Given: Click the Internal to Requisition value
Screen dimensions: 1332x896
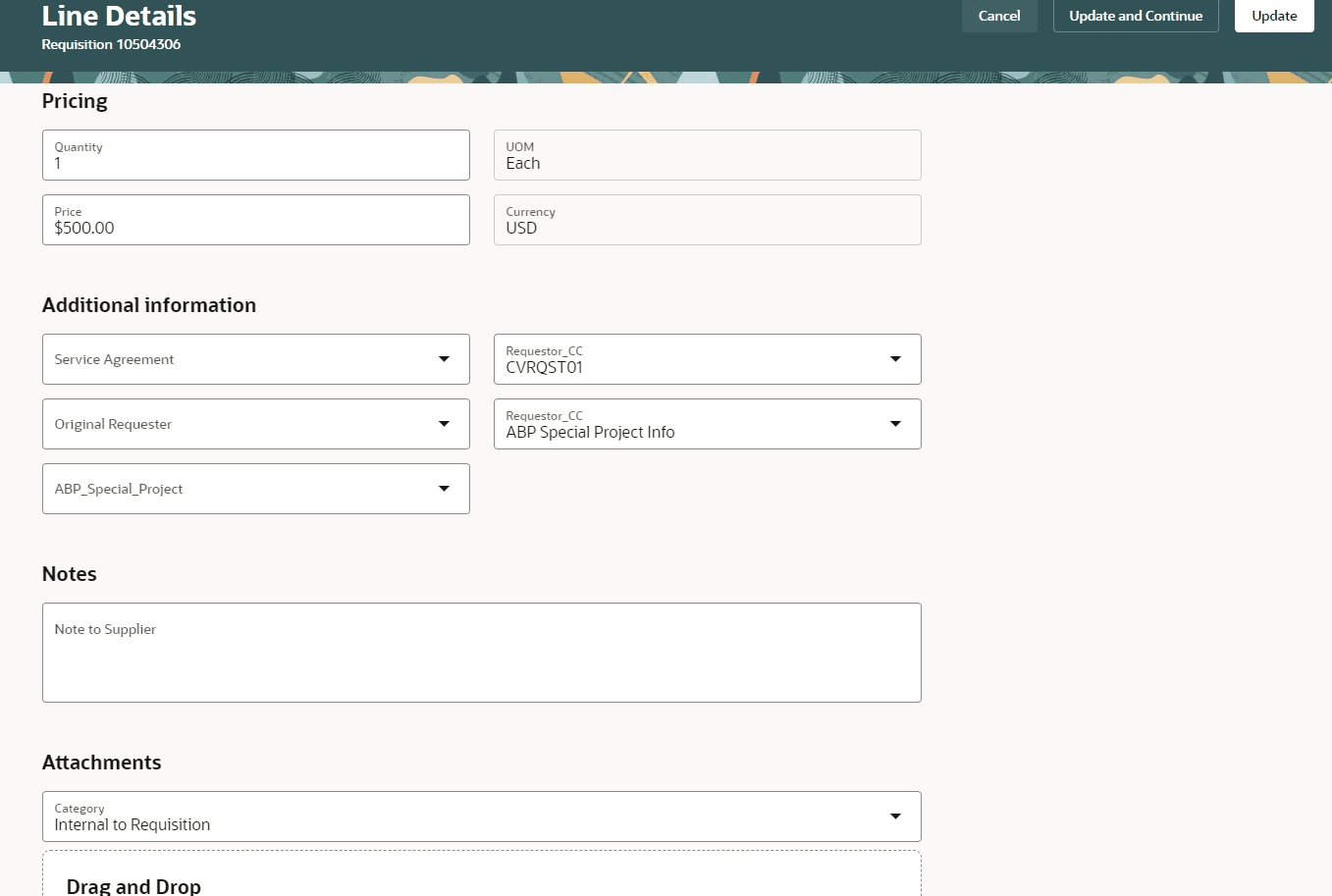Looking at the screenshot, I should 133,825.
